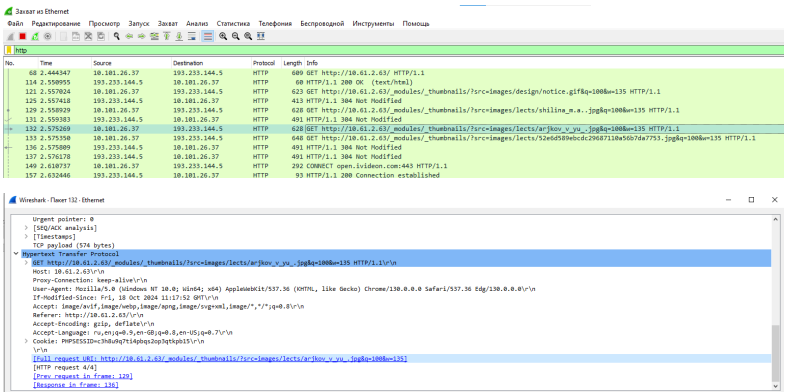The width and height of the screenshot is (785, 392).
Task: Collapse the Hypertext Transfer Protocol section
Action: coord(17,254)
